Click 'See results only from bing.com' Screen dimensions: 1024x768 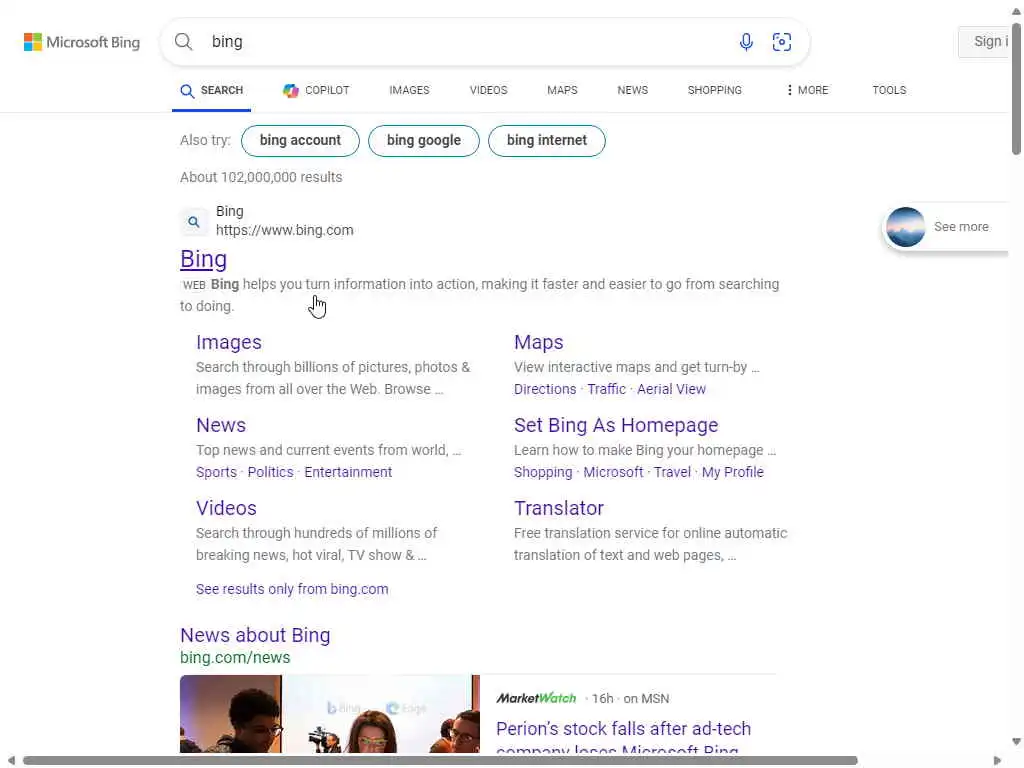[292, 589]
